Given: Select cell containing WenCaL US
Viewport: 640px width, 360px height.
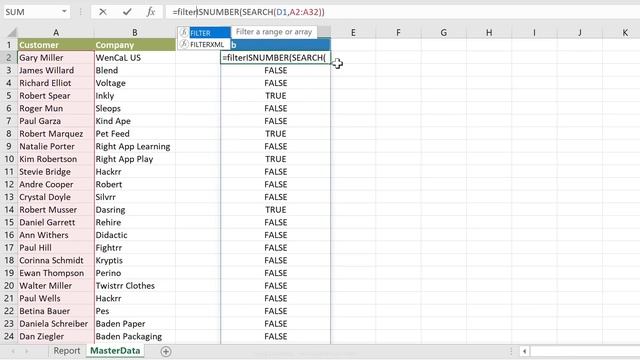Looking at the screenshot, I should (x=135, y=58).
